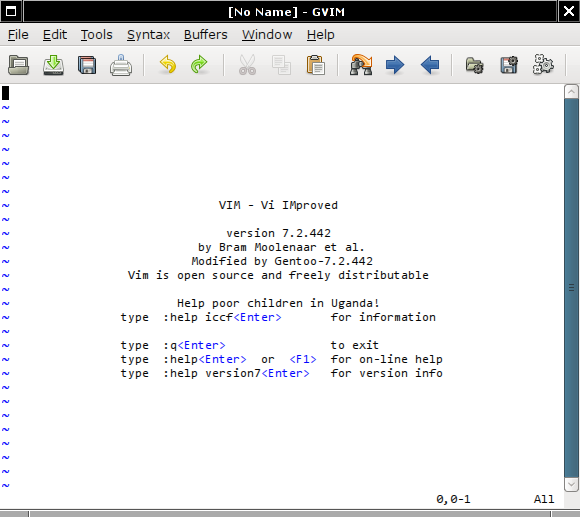580x517 pixels.
Task: Save all files using the floppy disk icon
Action: (87, 65)
